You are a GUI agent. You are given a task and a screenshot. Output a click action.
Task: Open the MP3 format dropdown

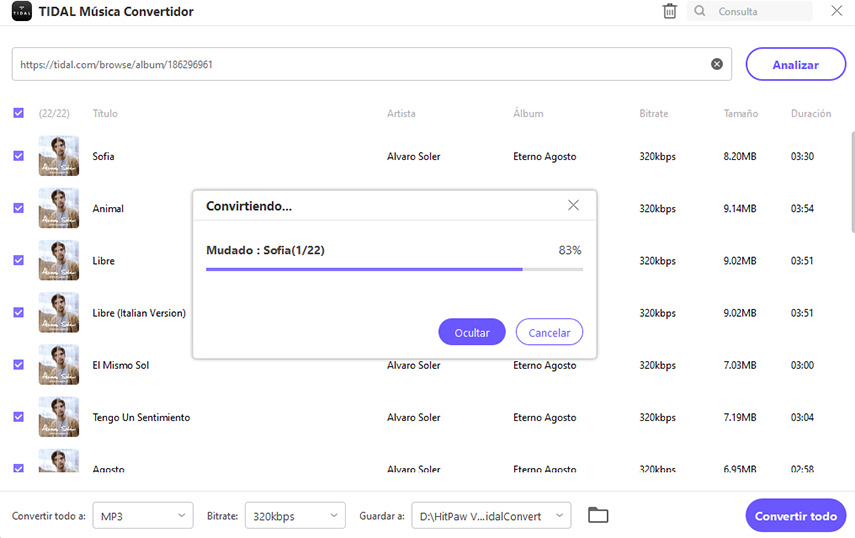click(143, 516)
